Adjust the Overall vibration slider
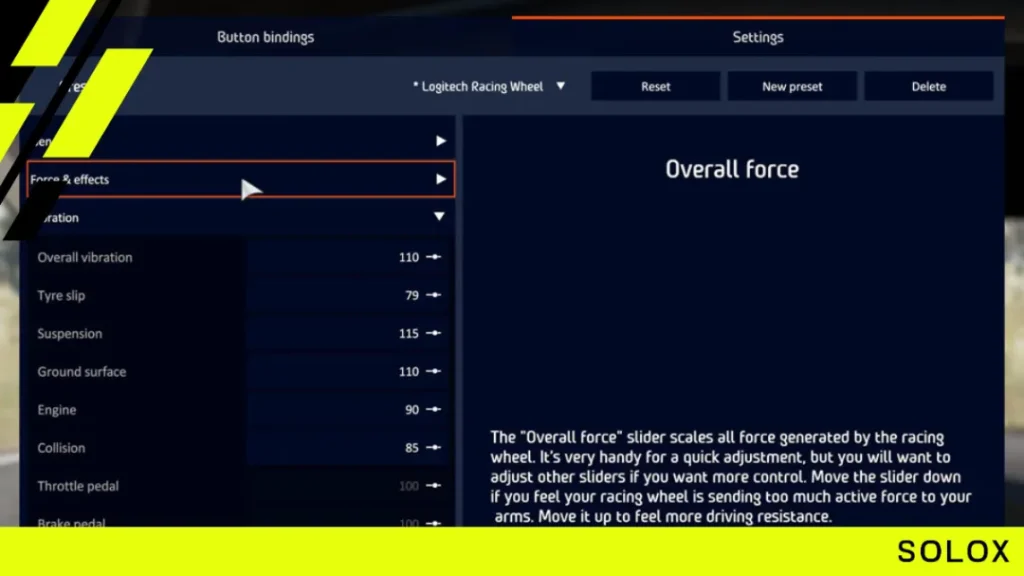1024x576 pixels. tap(434, 257)
